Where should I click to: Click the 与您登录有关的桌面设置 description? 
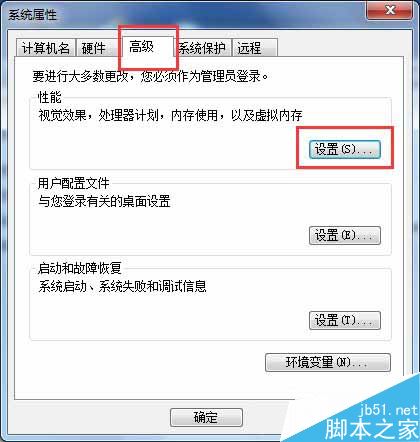tap(104, 201)
